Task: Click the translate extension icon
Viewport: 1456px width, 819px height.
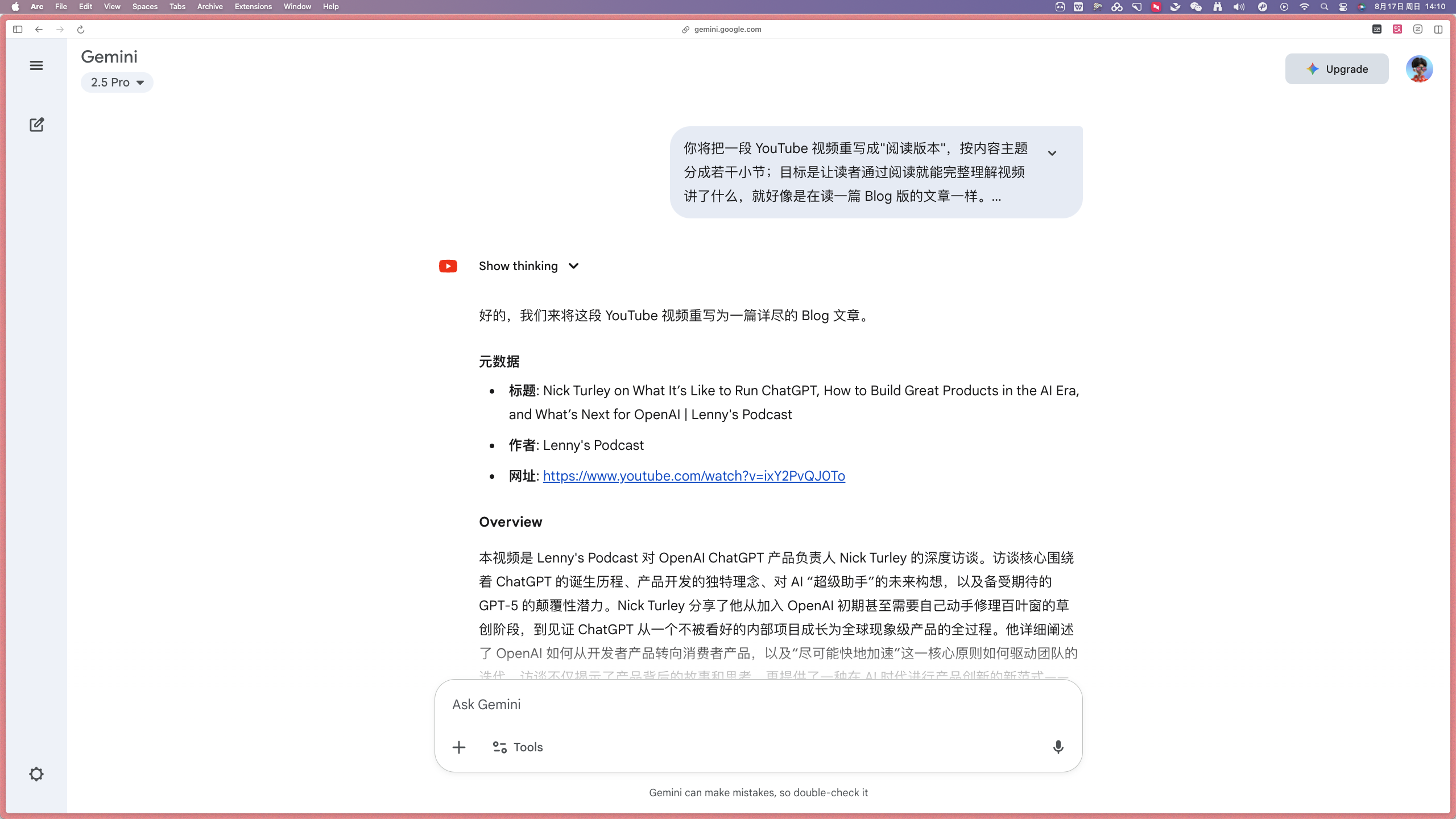Action: (1397, 30)
